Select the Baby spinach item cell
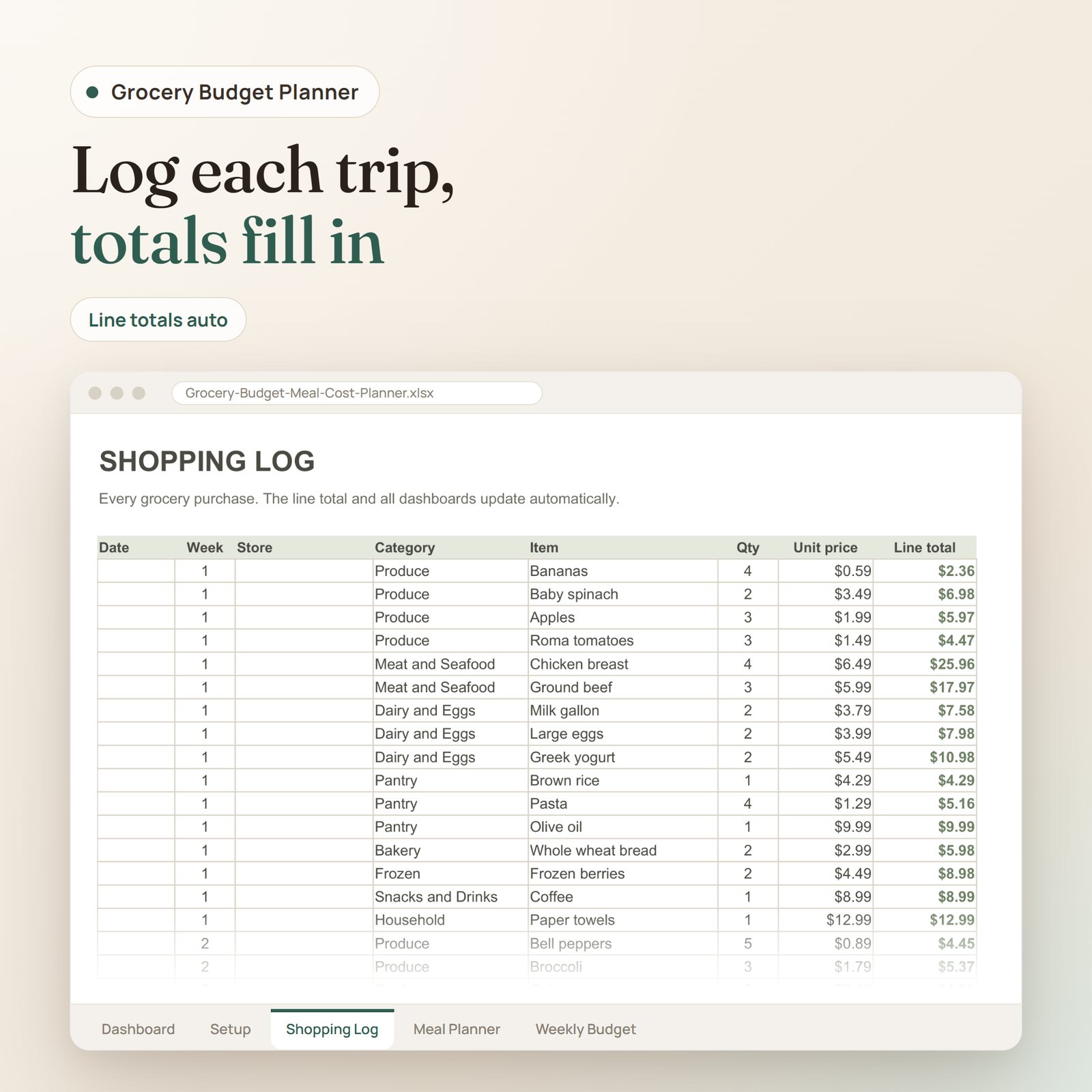Image resolution: width=1092 pixels, height=1092 pixels. point(622,594)
